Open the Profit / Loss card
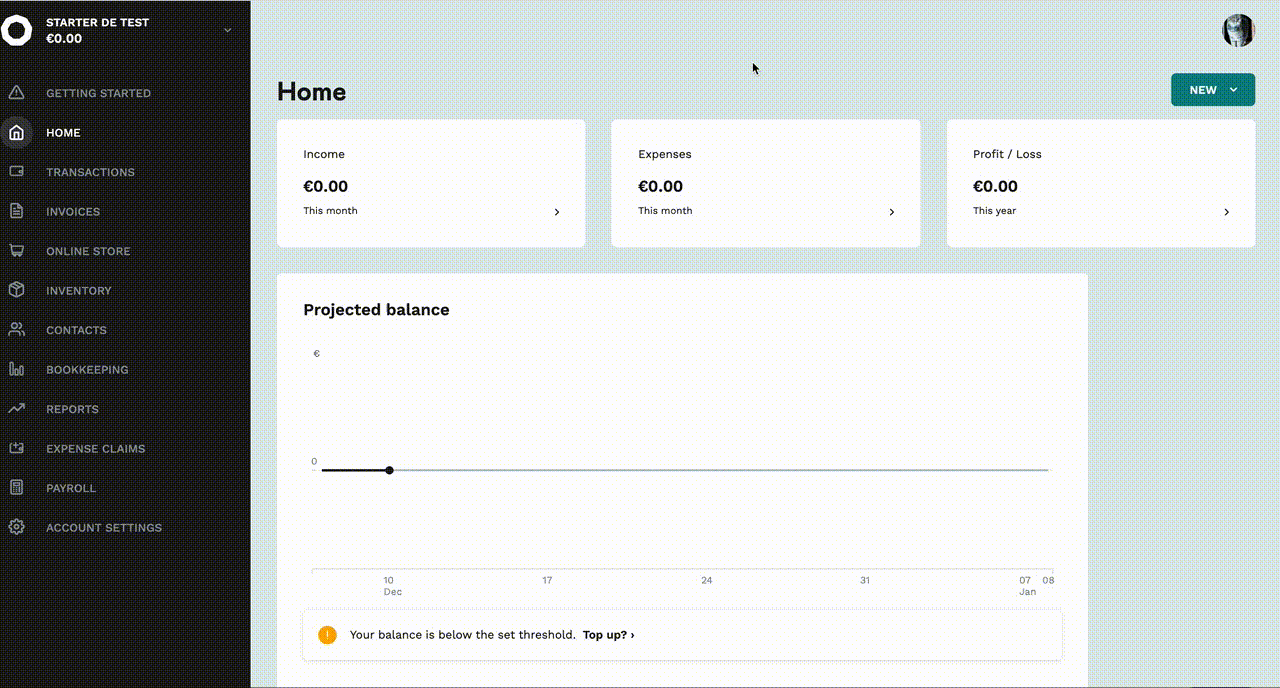 click(1100, 183)
